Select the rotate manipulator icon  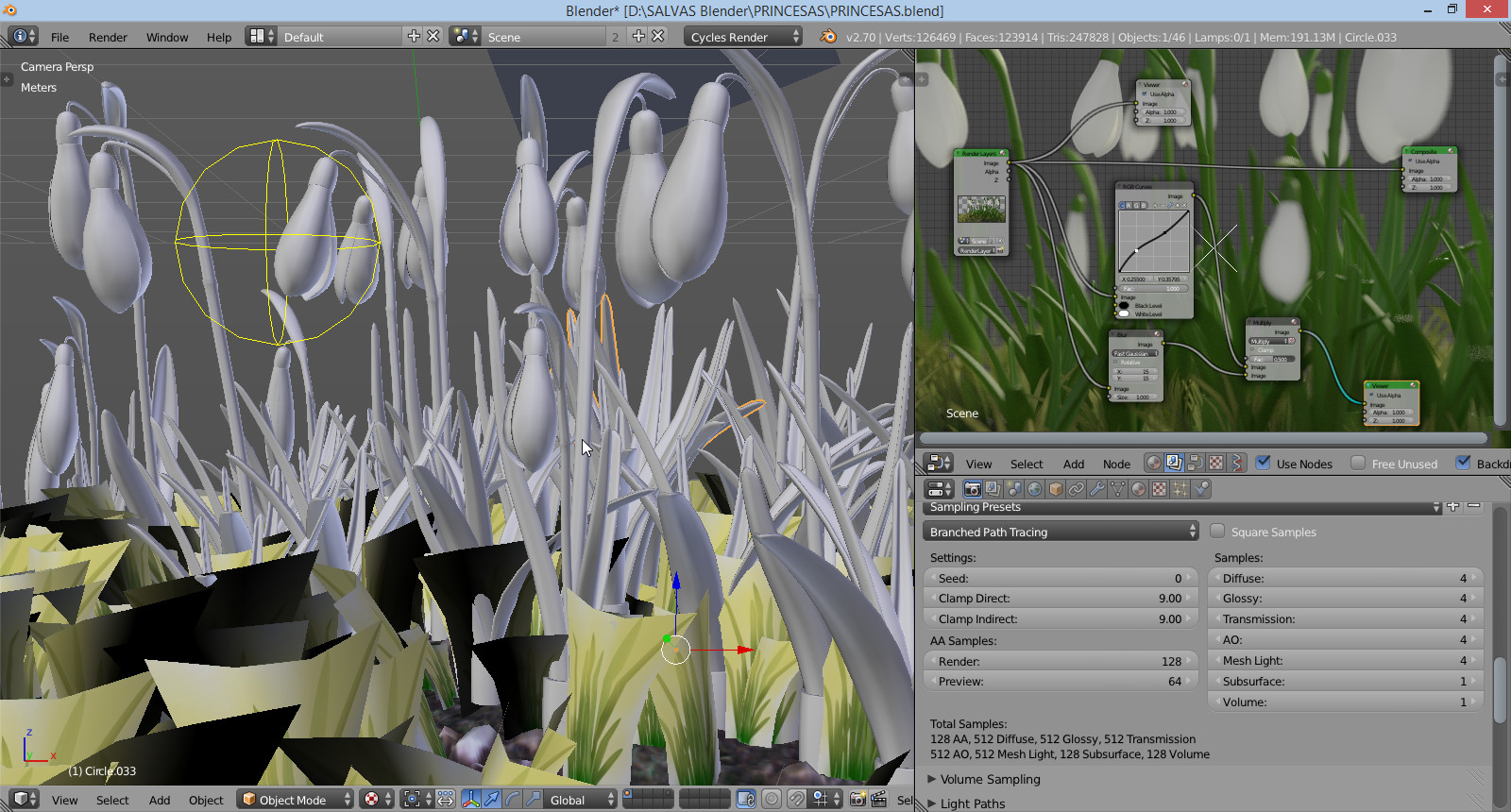click(513, 800)
